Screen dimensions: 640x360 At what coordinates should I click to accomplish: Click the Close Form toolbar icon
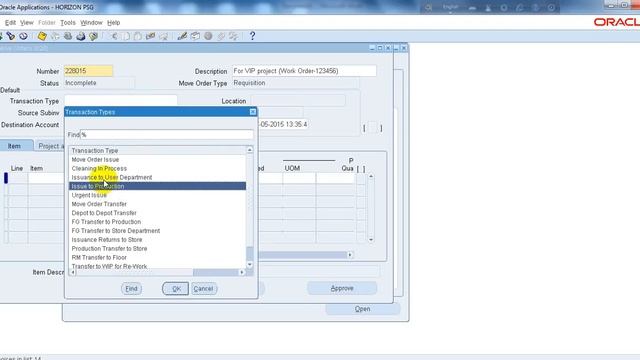pos(94,36)
